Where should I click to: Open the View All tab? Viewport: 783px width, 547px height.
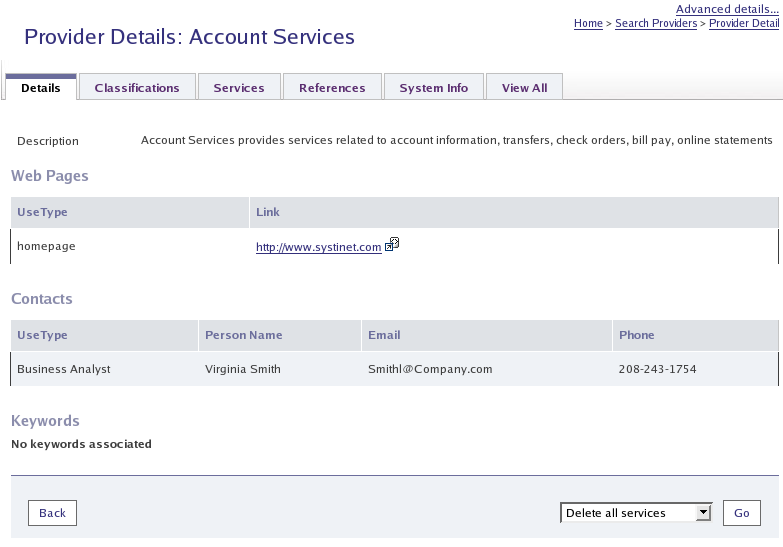tap(524, 87)
